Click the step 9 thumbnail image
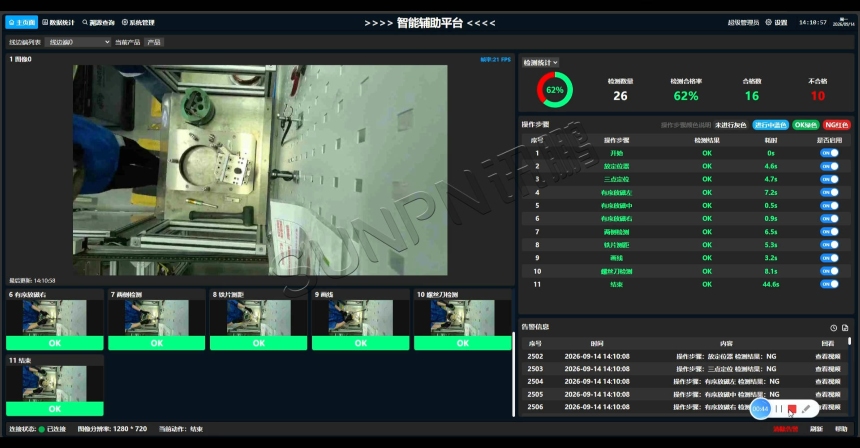This screenshot has width=860, height=448. (360, 317)
